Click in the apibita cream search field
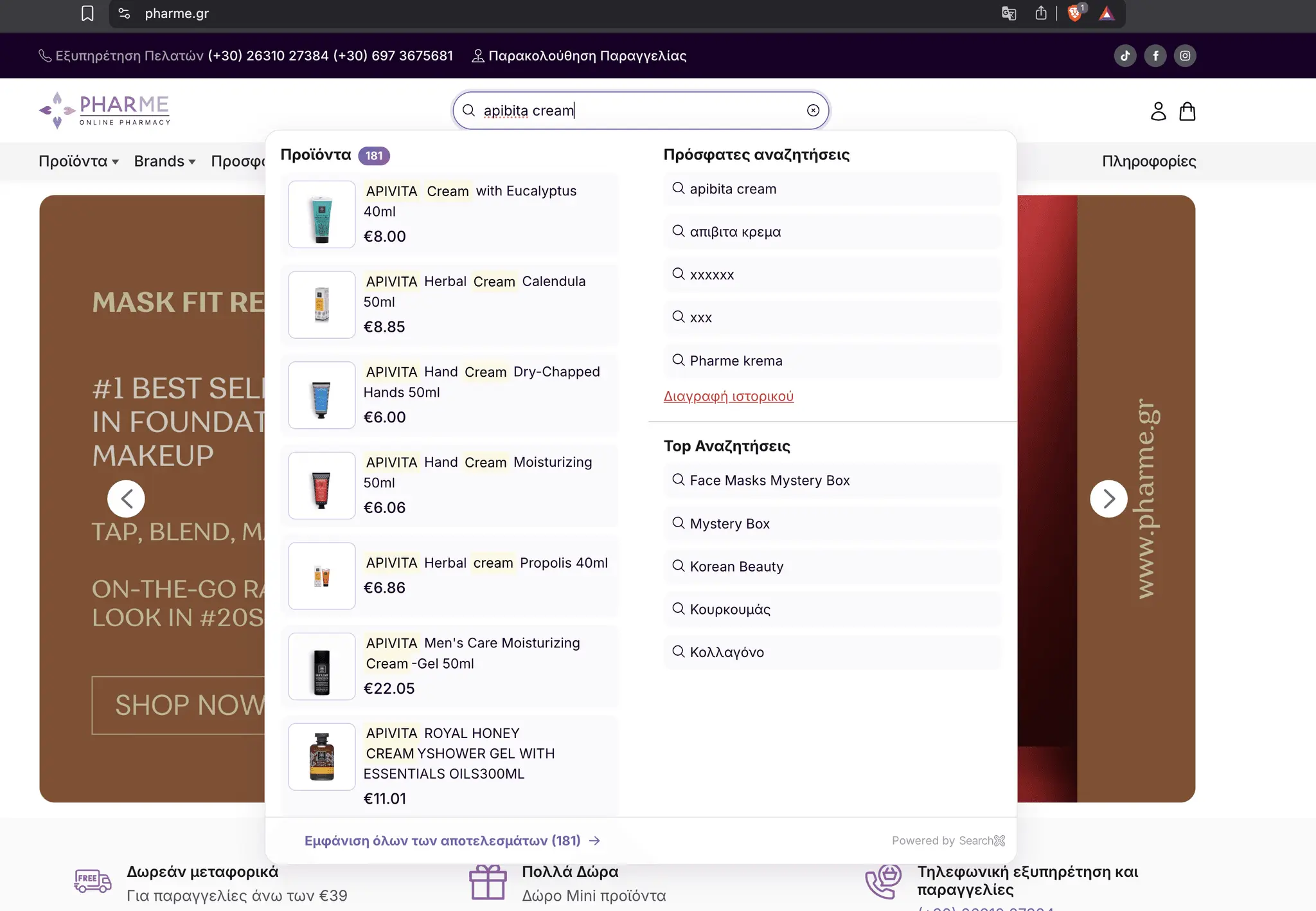The width and height of the screenshot is (1316, 911). click(640, 111)
